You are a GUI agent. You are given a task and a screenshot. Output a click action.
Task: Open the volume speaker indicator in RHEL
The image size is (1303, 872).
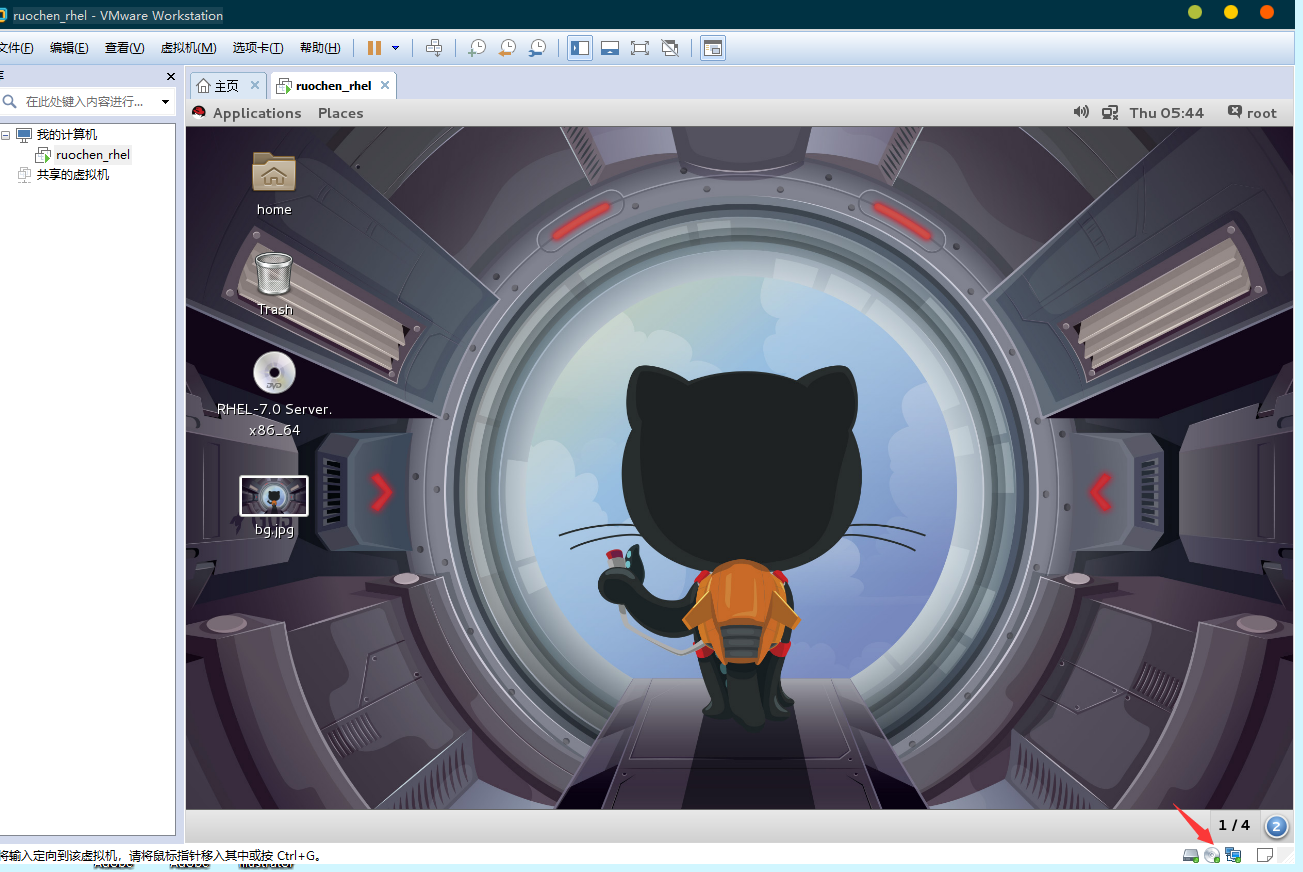[1081, 112]
